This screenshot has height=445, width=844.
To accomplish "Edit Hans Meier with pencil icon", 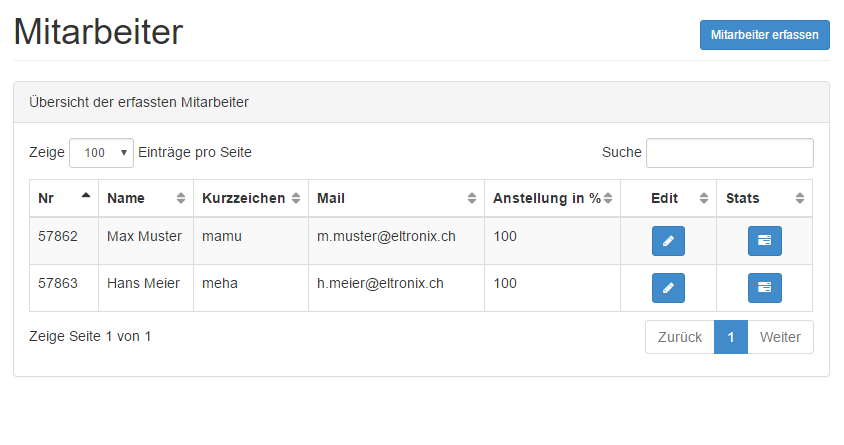I will (668, 288).
